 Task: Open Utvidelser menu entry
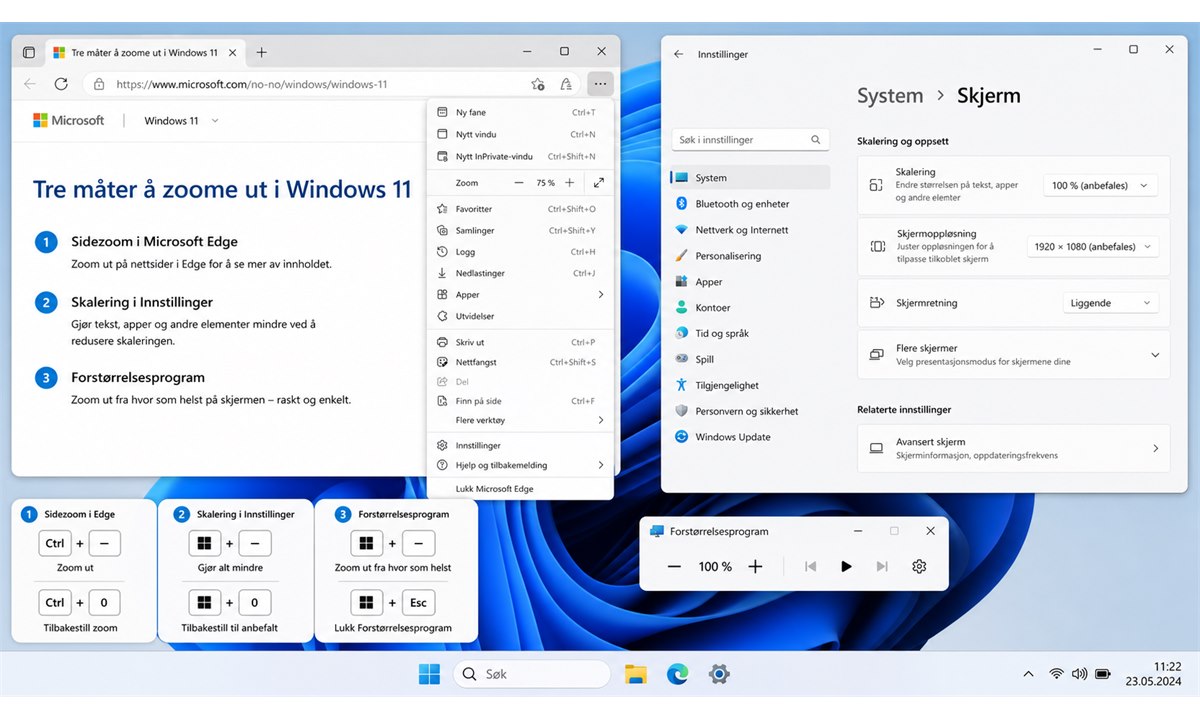(520, 316)
